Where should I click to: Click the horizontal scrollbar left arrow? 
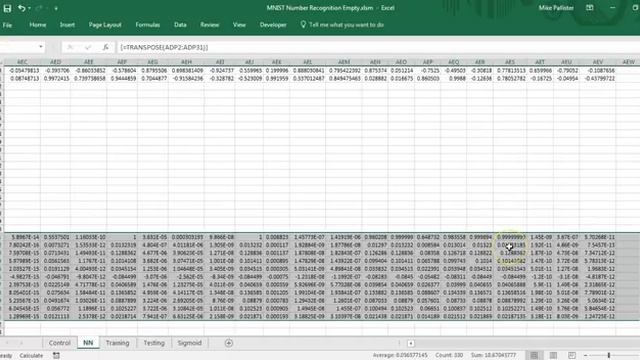[x=411, y=343]
